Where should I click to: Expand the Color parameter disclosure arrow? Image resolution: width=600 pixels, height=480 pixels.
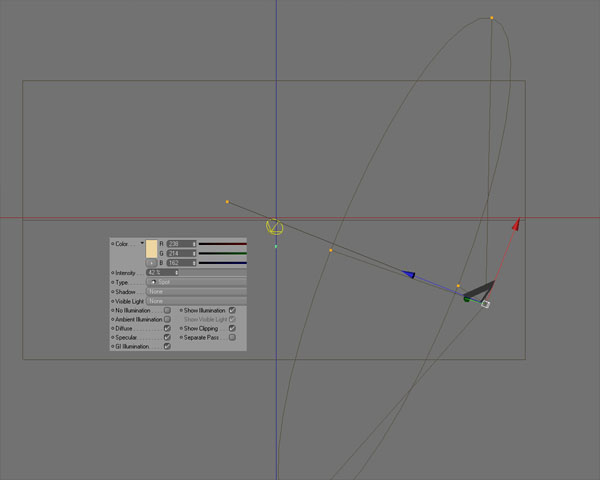pyautogui.click(x=142, y=243)
